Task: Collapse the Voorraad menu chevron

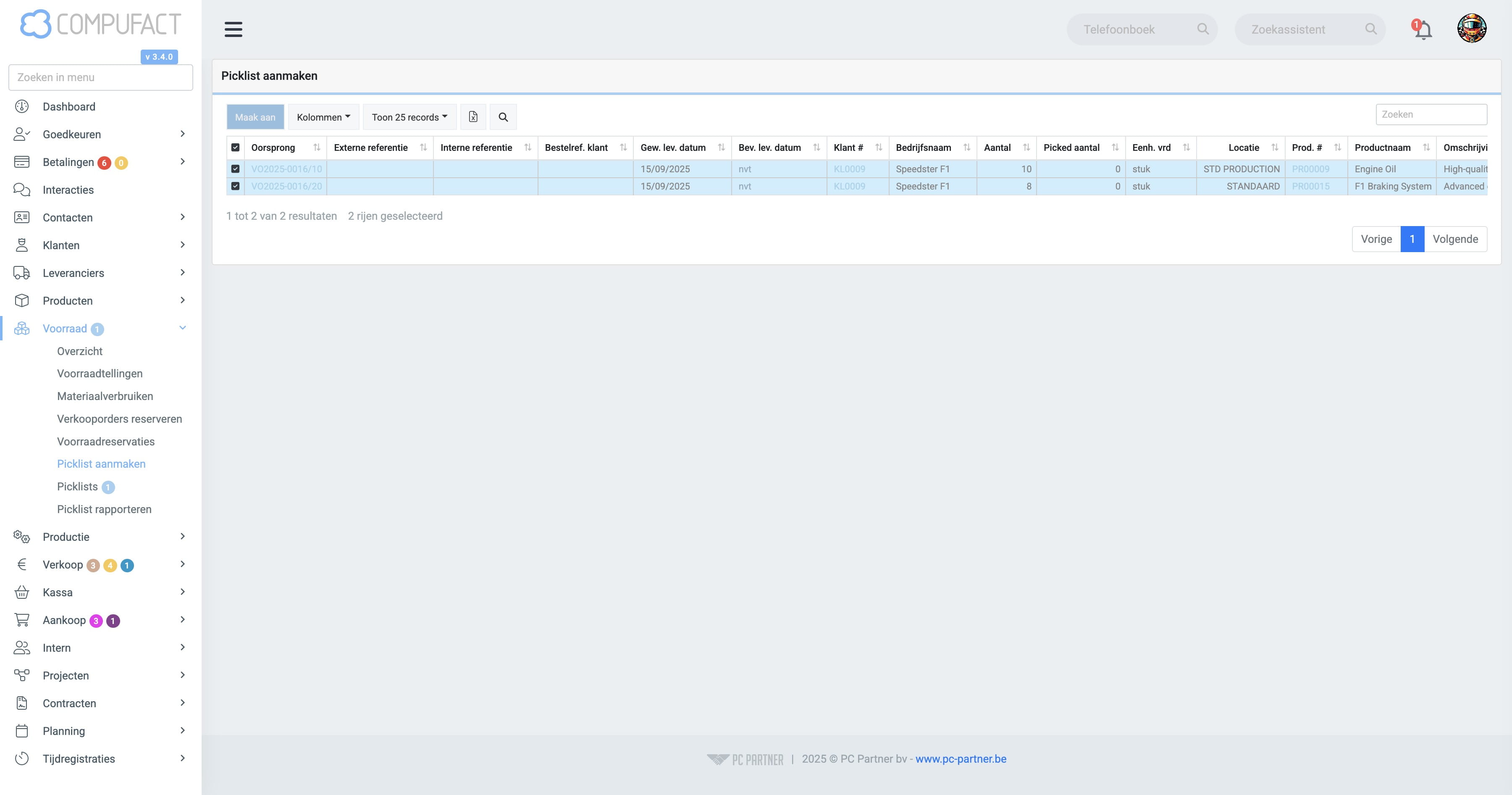Action: pyautogui.click(x=183, y=328)
